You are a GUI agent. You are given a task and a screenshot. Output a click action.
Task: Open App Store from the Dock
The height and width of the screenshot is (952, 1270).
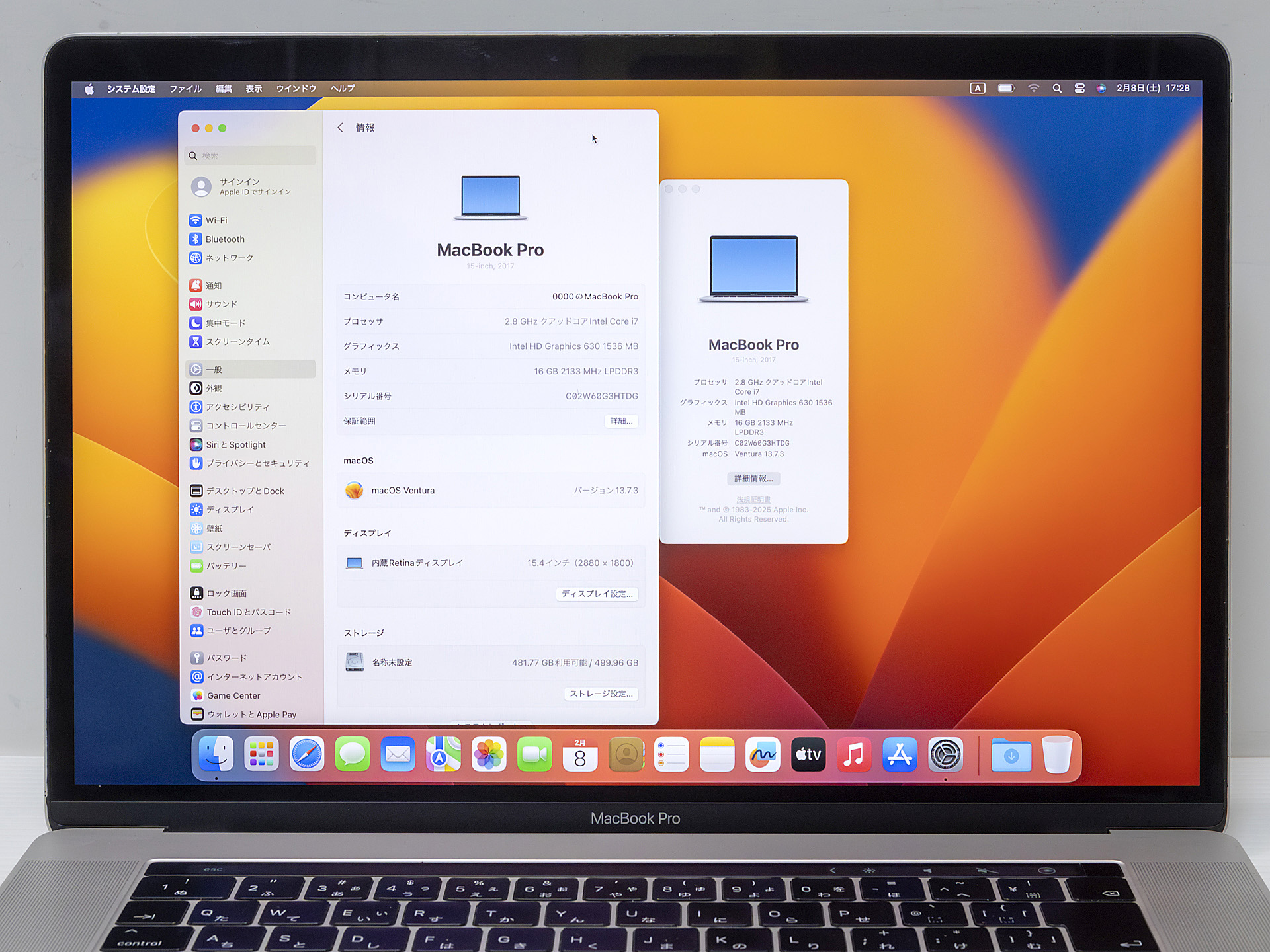tap(900, 754)
